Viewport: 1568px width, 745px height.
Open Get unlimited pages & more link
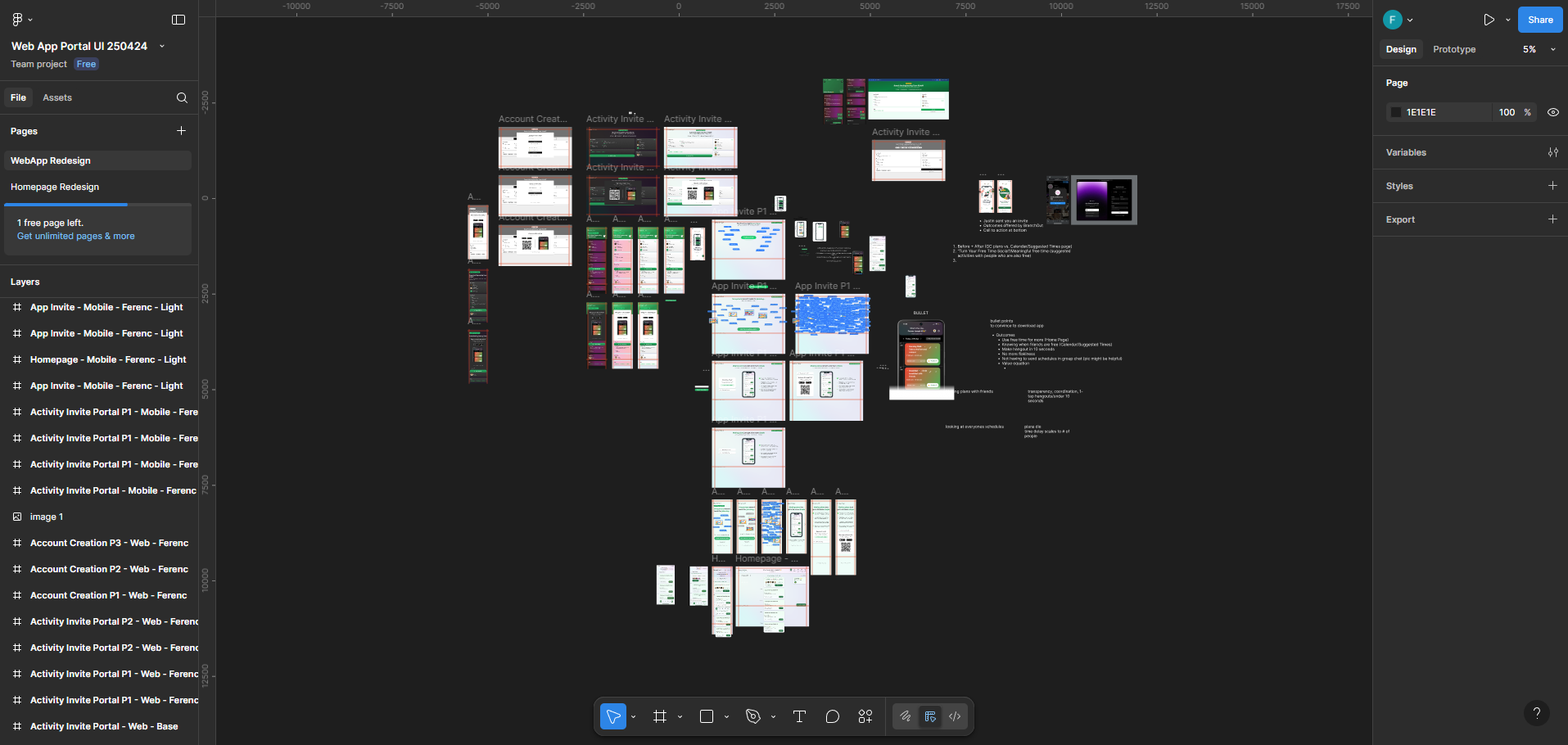click(x=76, y=236)
